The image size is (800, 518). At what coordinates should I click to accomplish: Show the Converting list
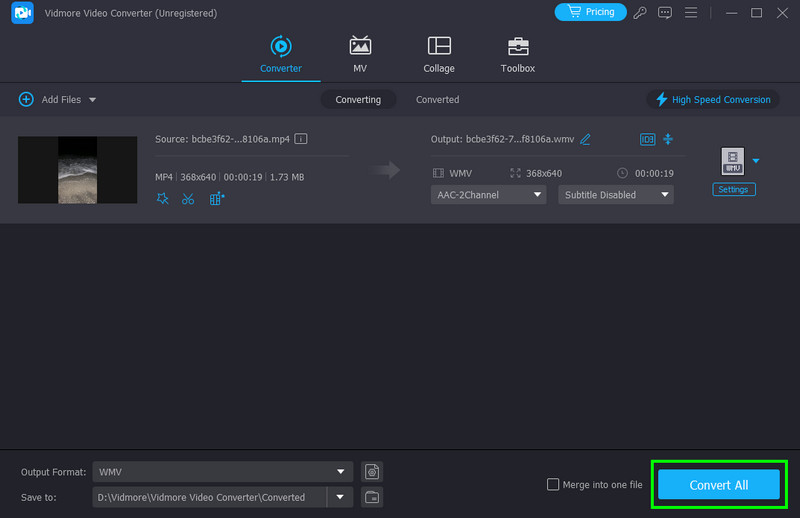coord(358,100)
